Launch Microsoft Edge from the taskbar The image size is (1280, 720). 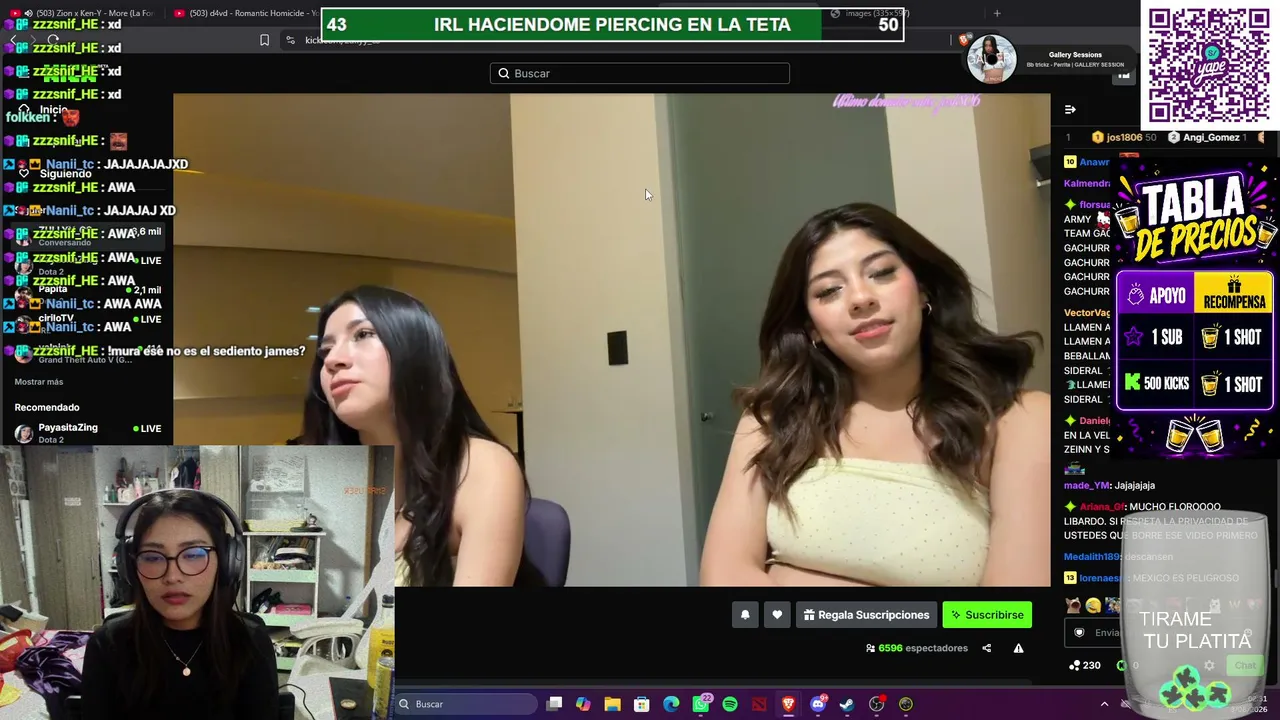(x=671, y=704)
